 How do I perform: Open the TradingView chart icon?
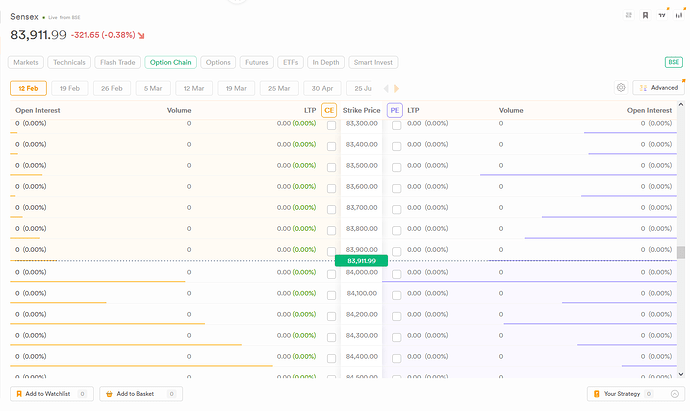click(x=661, y=16)
